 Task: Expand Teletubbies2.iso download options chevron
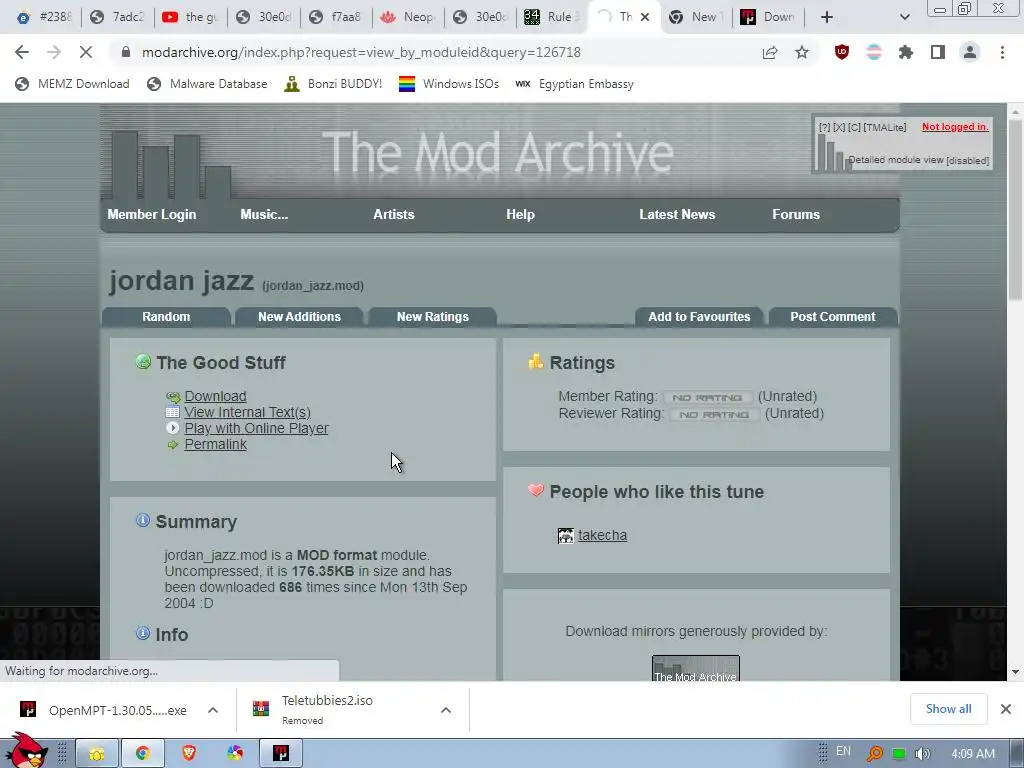pyautogui.click(x=445, y=710)
